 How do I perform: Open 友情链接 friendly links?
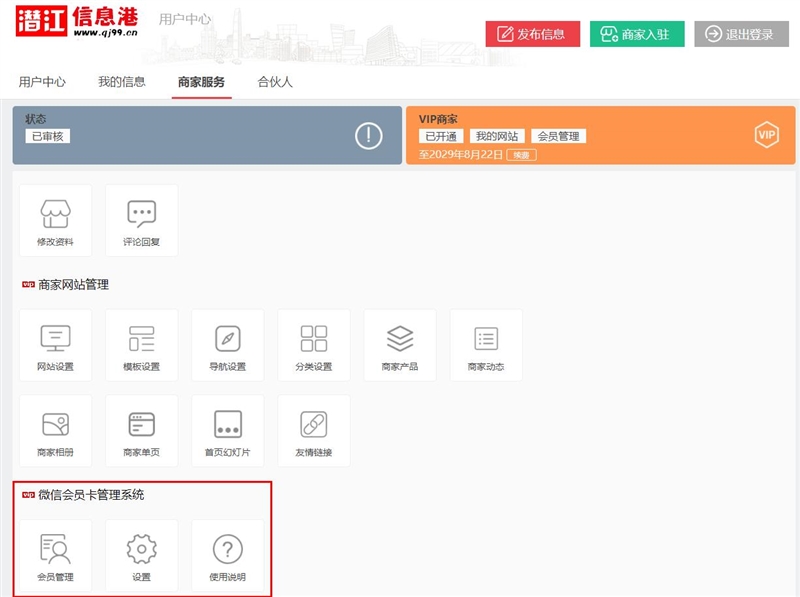tap(314, 431)
